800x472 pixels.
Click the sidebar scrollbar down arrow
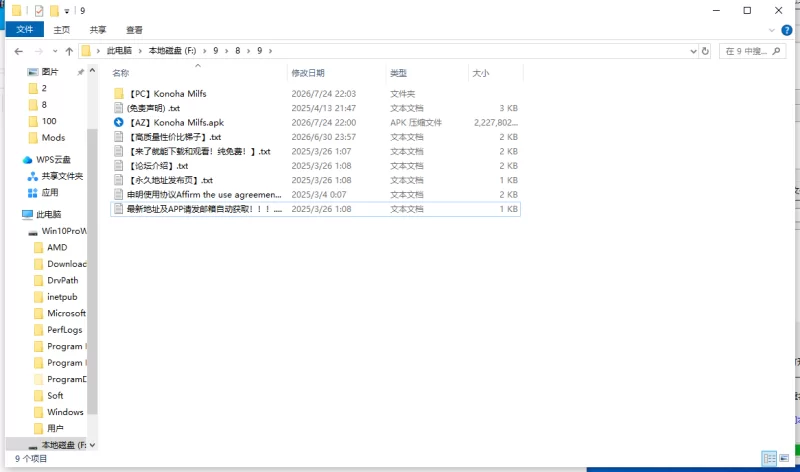click(x=92, y=445)
